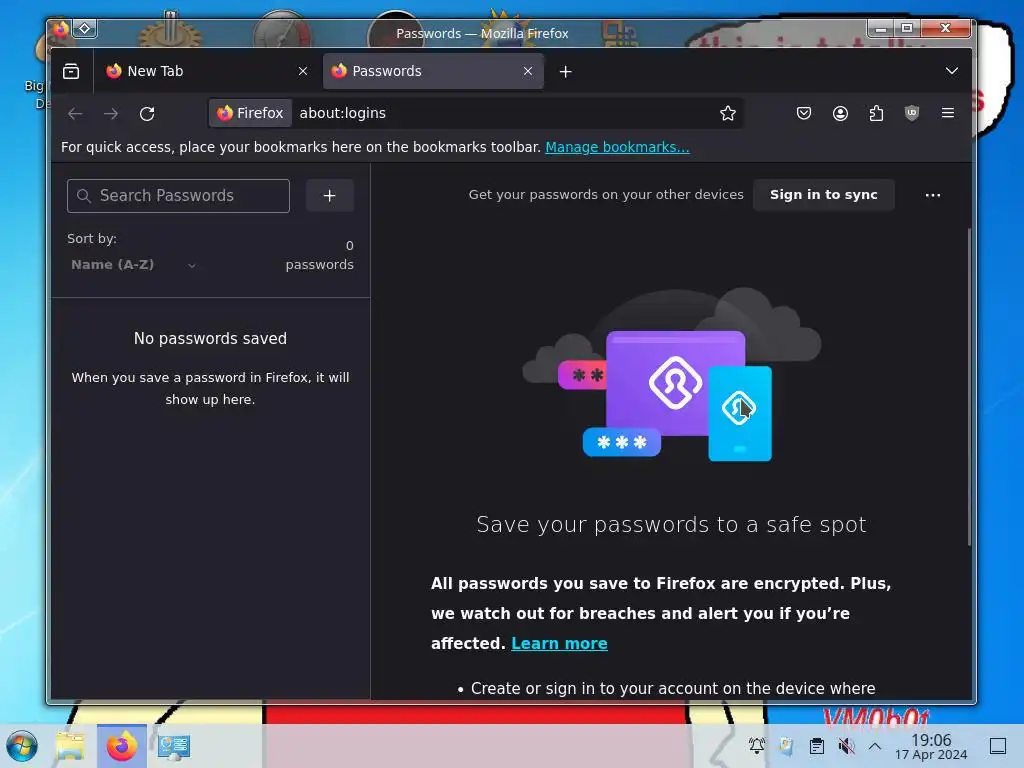Viewport: 1024px width, 768px height.
Task: Expand the list all tabs chevron
Action: point(952,71)
